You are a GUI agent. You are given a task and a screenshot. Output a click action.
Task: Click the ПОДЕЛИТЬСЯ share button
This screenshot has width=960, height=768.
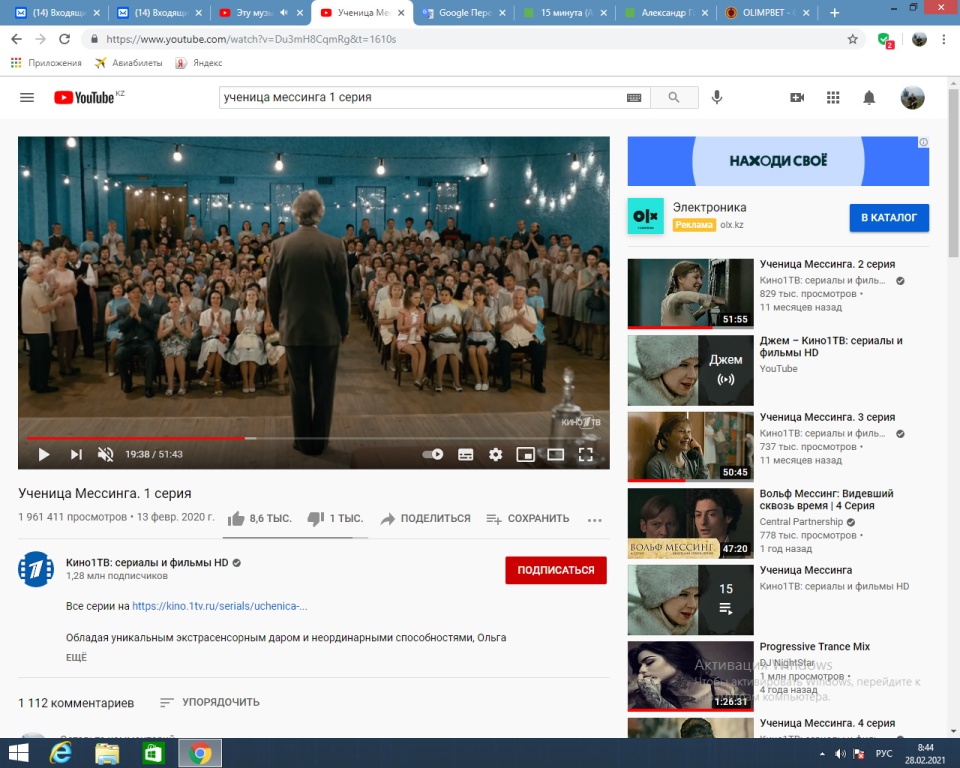pyautogui.click(x=426, y=519)
